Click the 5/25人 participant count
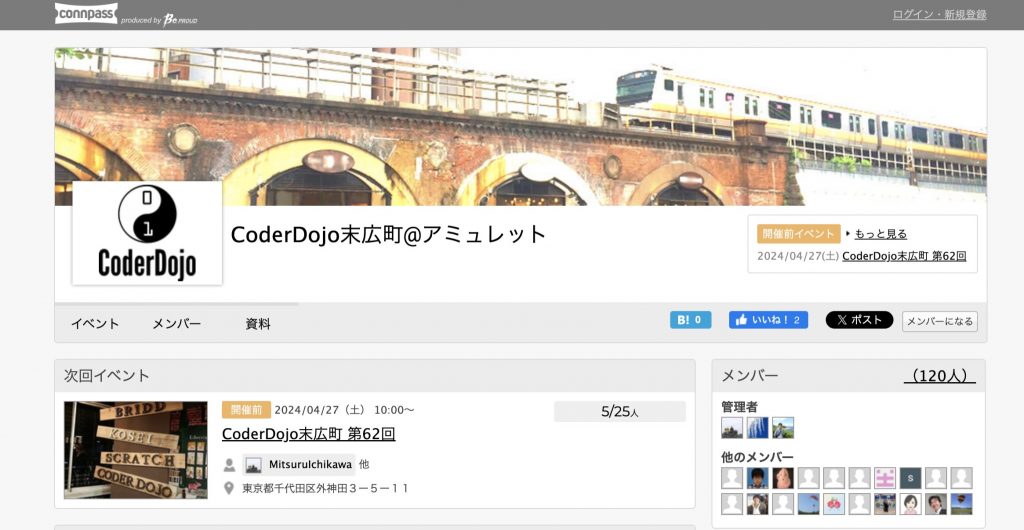 (620, 412)
